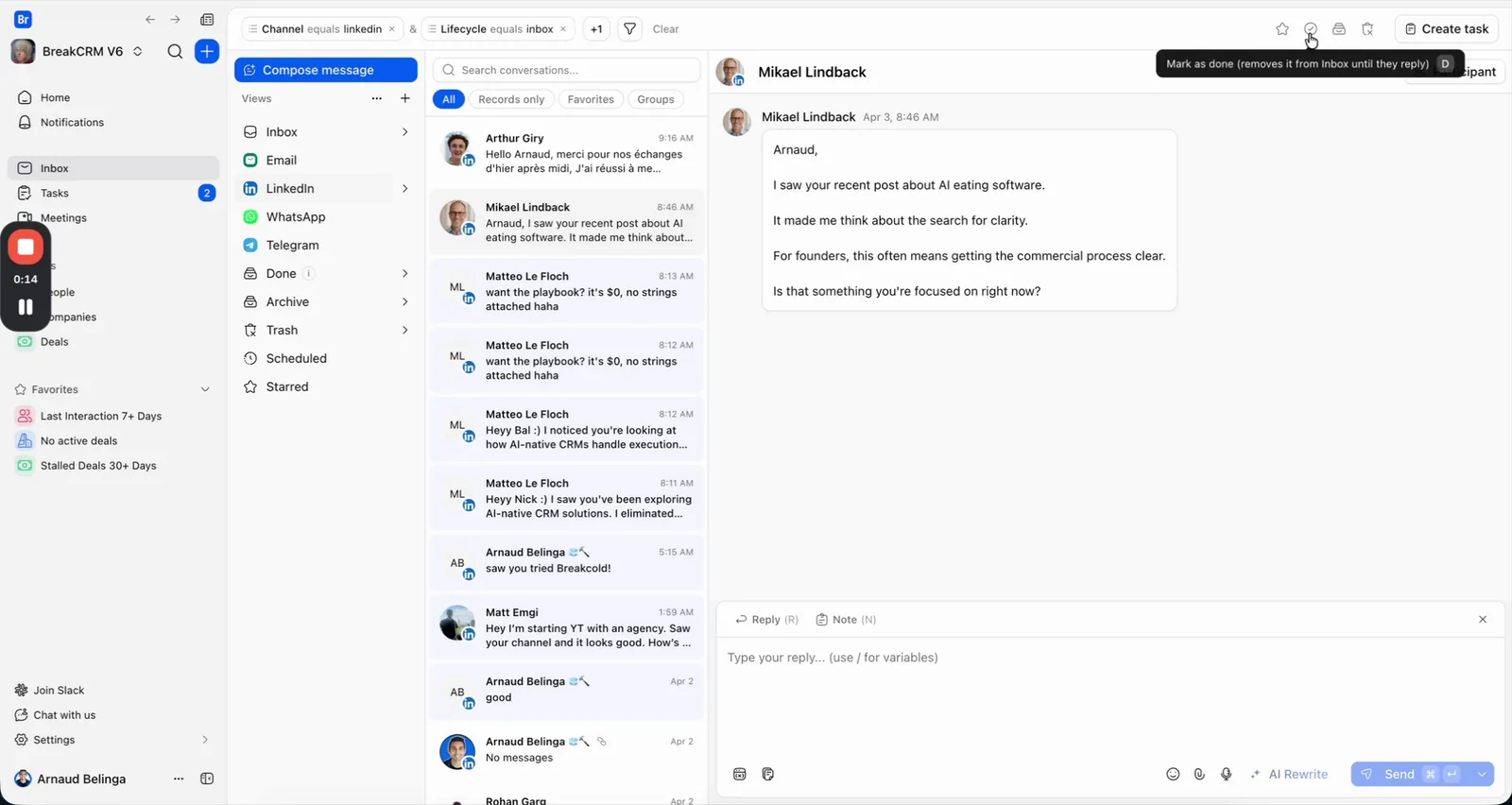1512x805 pixels.
Task: Remove the Channel equals linkedin filter
Action: pos(392,29)
